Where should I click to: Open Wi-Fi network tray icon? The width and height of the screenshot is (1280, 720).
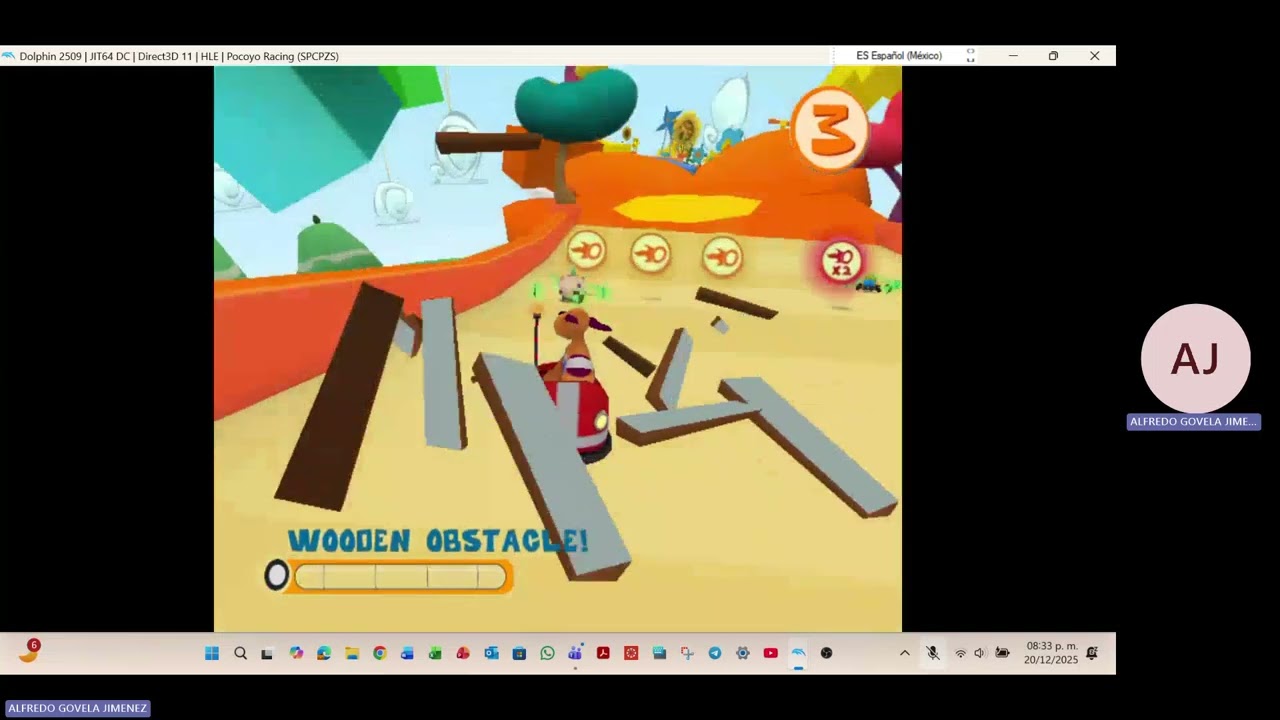[x=960, y=653]
